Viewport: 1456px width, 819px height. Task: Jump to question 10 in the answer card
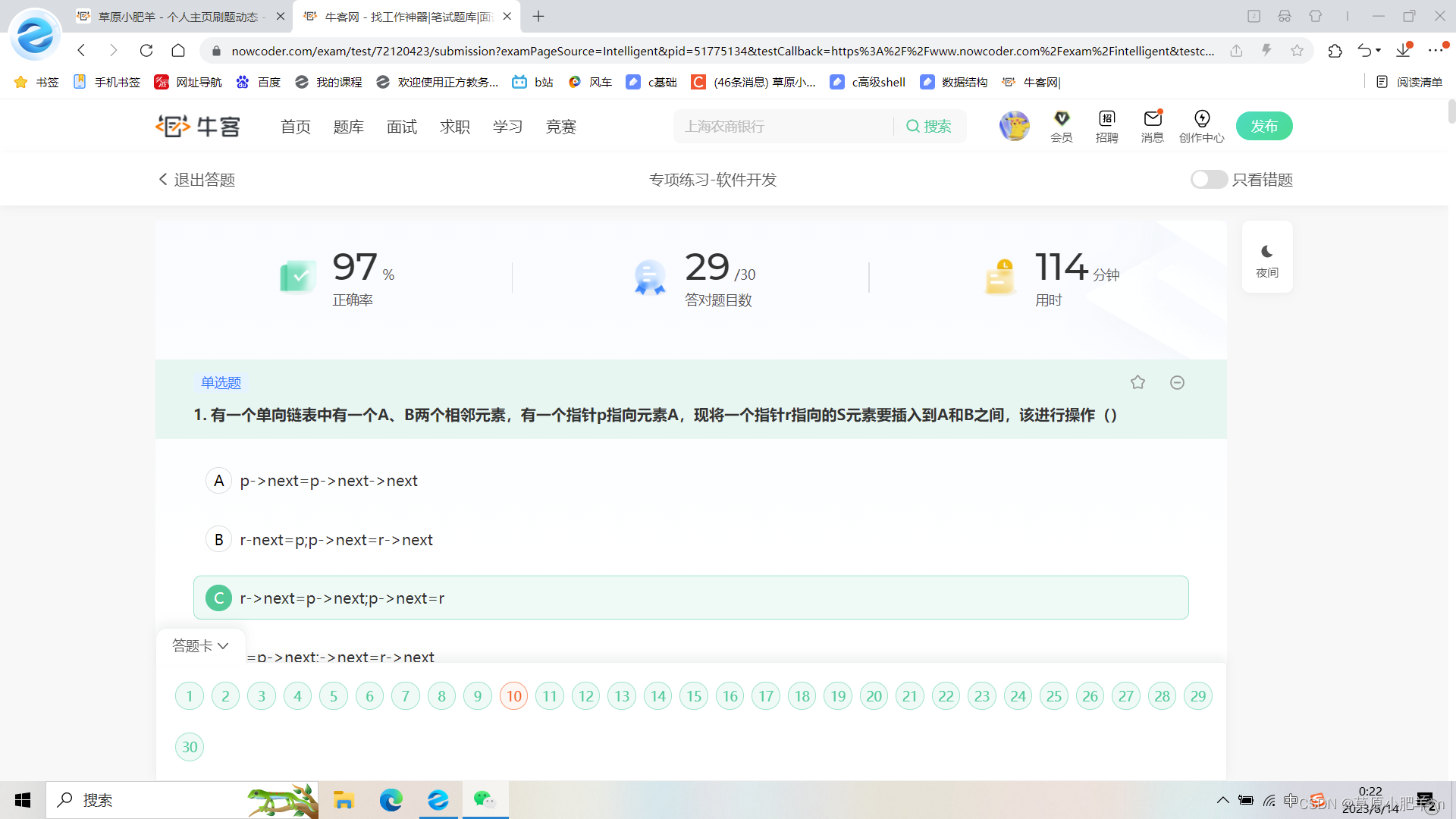(x=513, y=695)
